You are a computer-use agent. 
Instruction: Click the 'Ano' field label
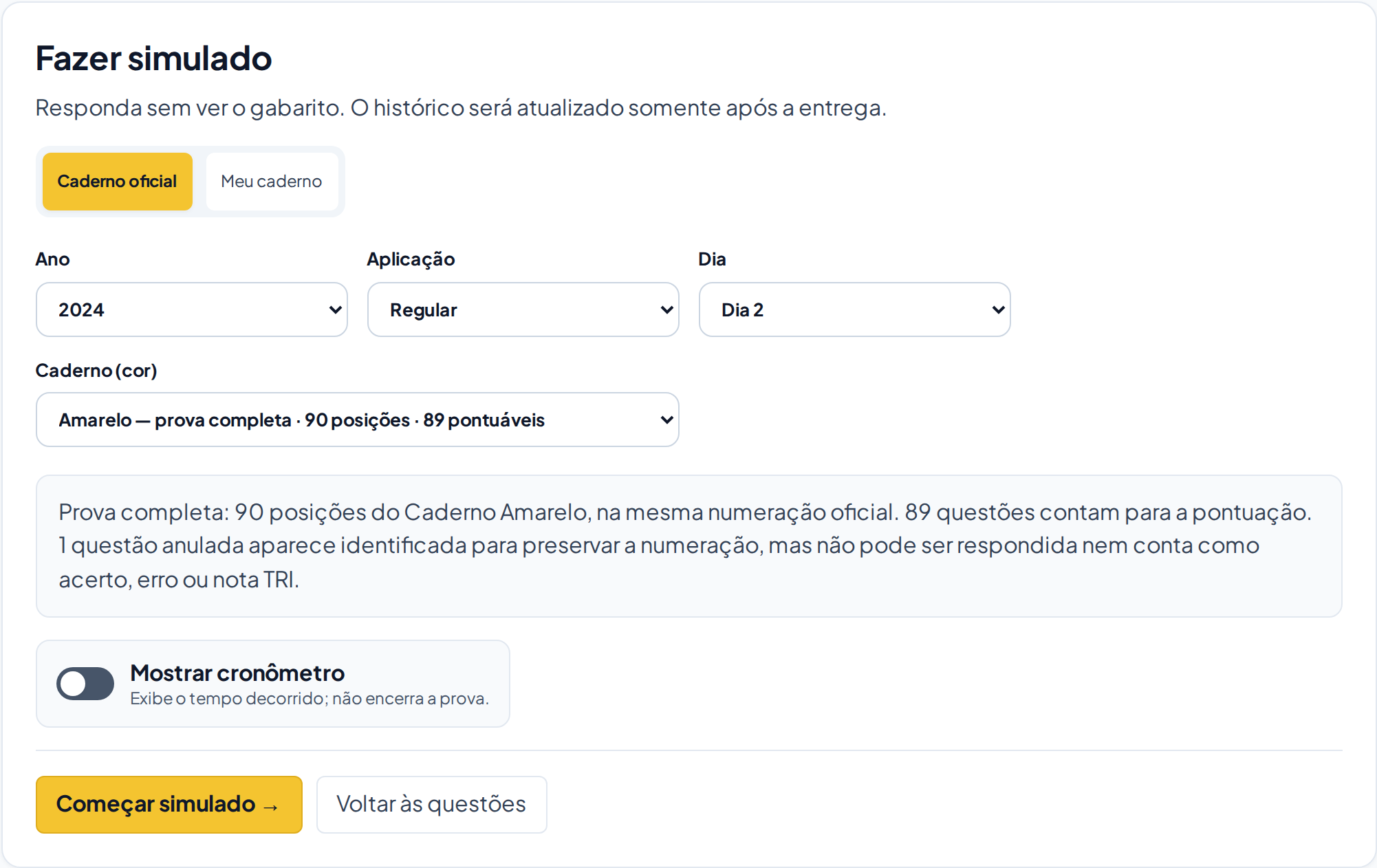[52, 259]
